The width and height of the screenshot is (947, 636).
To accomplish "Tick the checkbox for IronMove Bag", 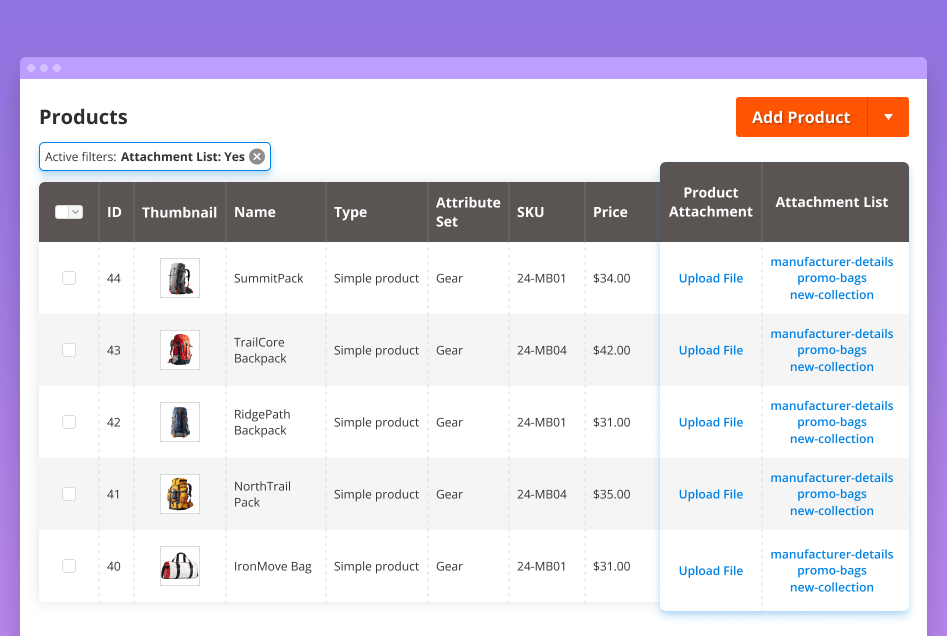I will [x=69, y=566].
